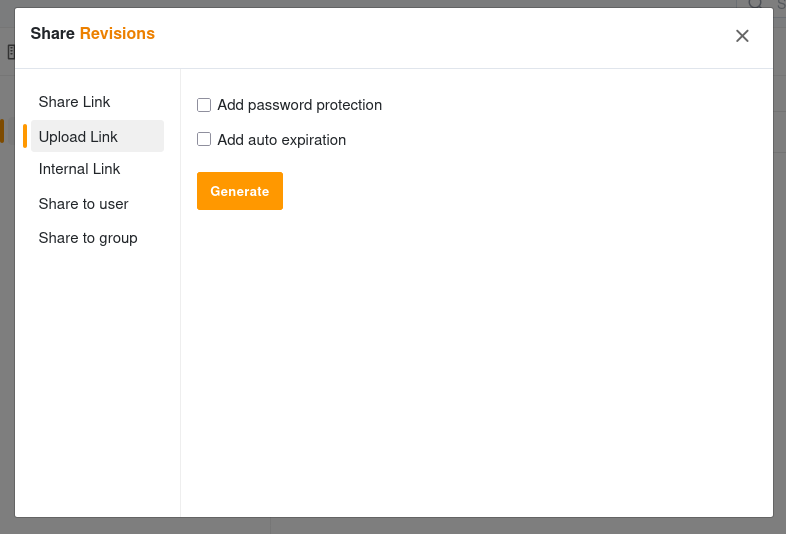Image resolution: width=786 pixels, height=534 pixels.
Task: Click the Generate button
Action: 240,191
